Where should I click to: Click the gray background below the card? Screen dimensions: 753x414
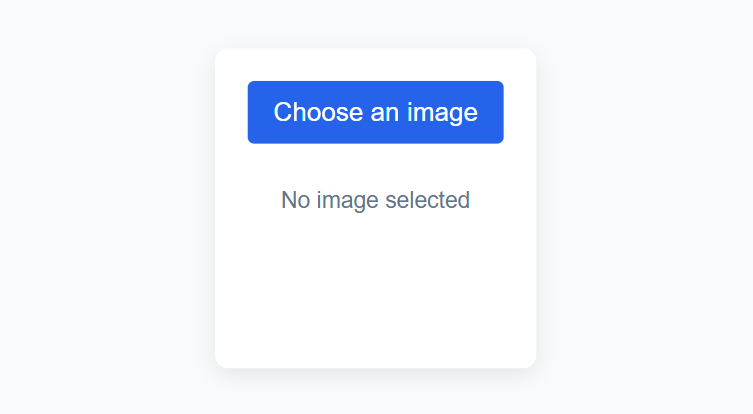click(x=375, y=392)
